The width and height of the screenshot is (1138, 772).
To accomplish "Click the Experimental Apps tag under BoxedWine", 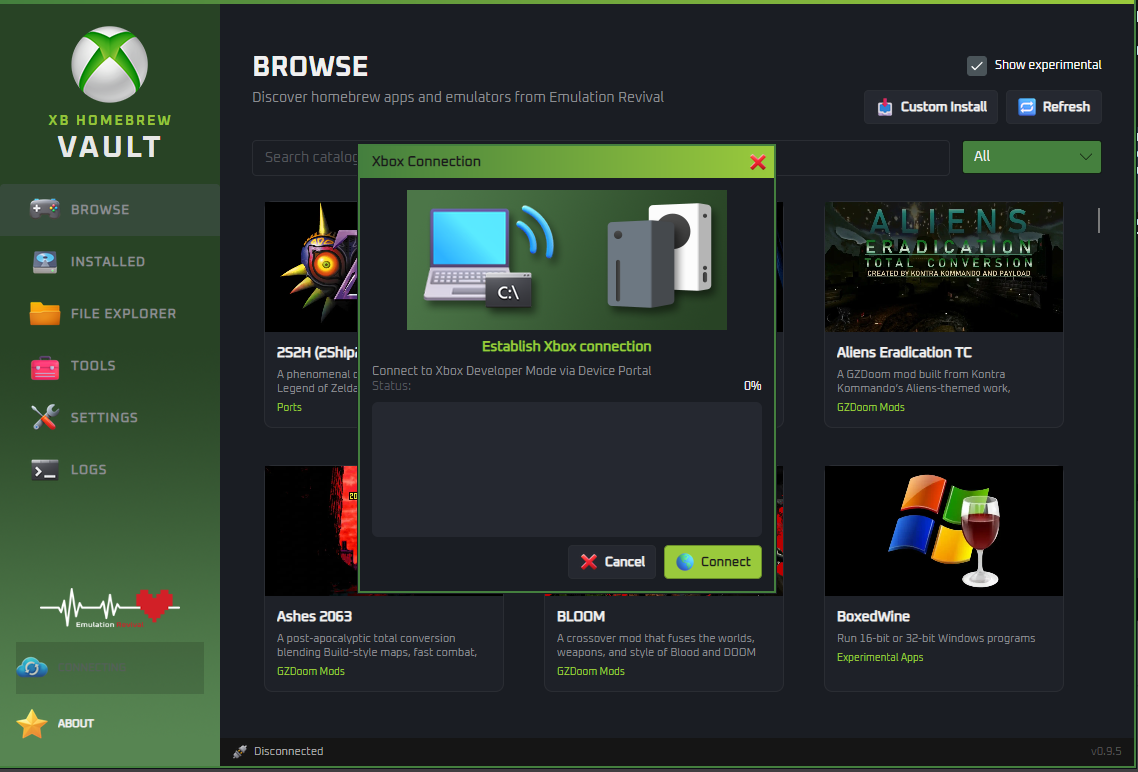I will pos(880,657).
